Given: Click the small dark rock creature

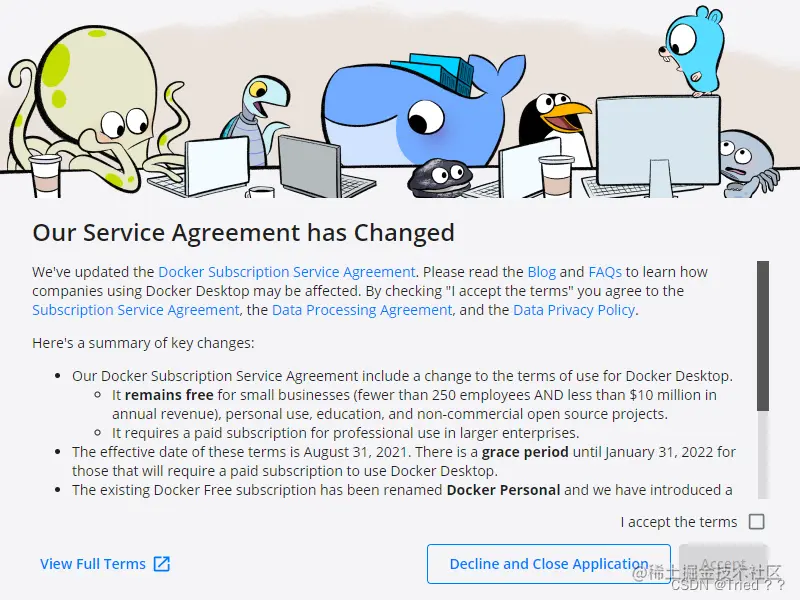Looking at the screenshot, I should pos(438,177).
